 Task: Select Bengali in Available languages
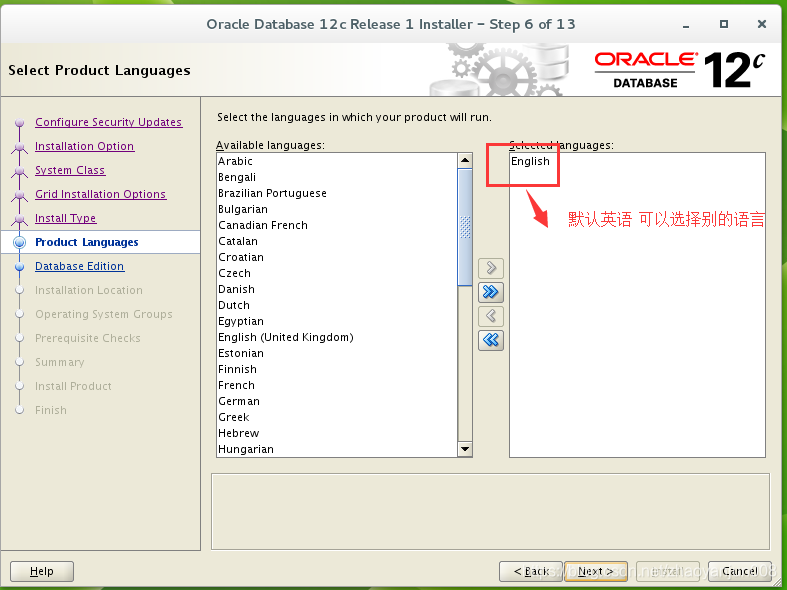point(337,177)
